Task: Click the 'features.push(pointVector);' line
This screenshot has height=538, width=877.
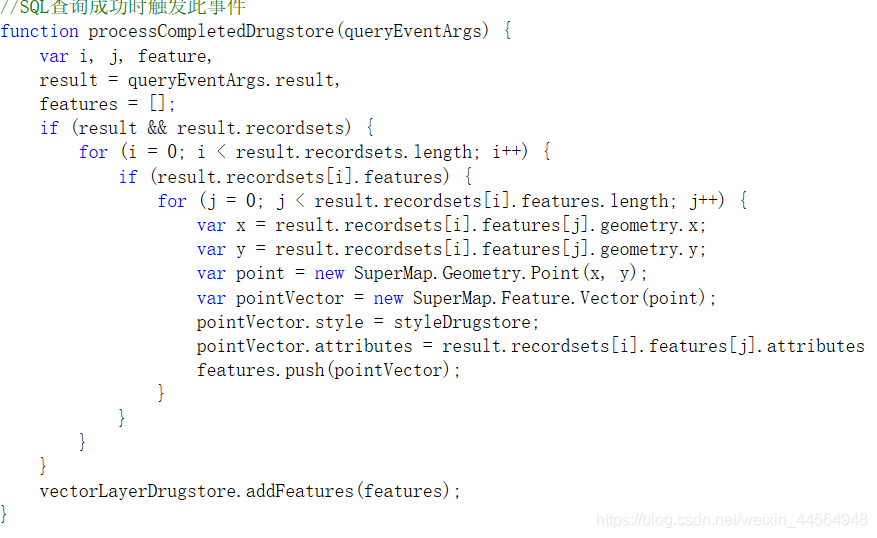Action: point(328,370)
